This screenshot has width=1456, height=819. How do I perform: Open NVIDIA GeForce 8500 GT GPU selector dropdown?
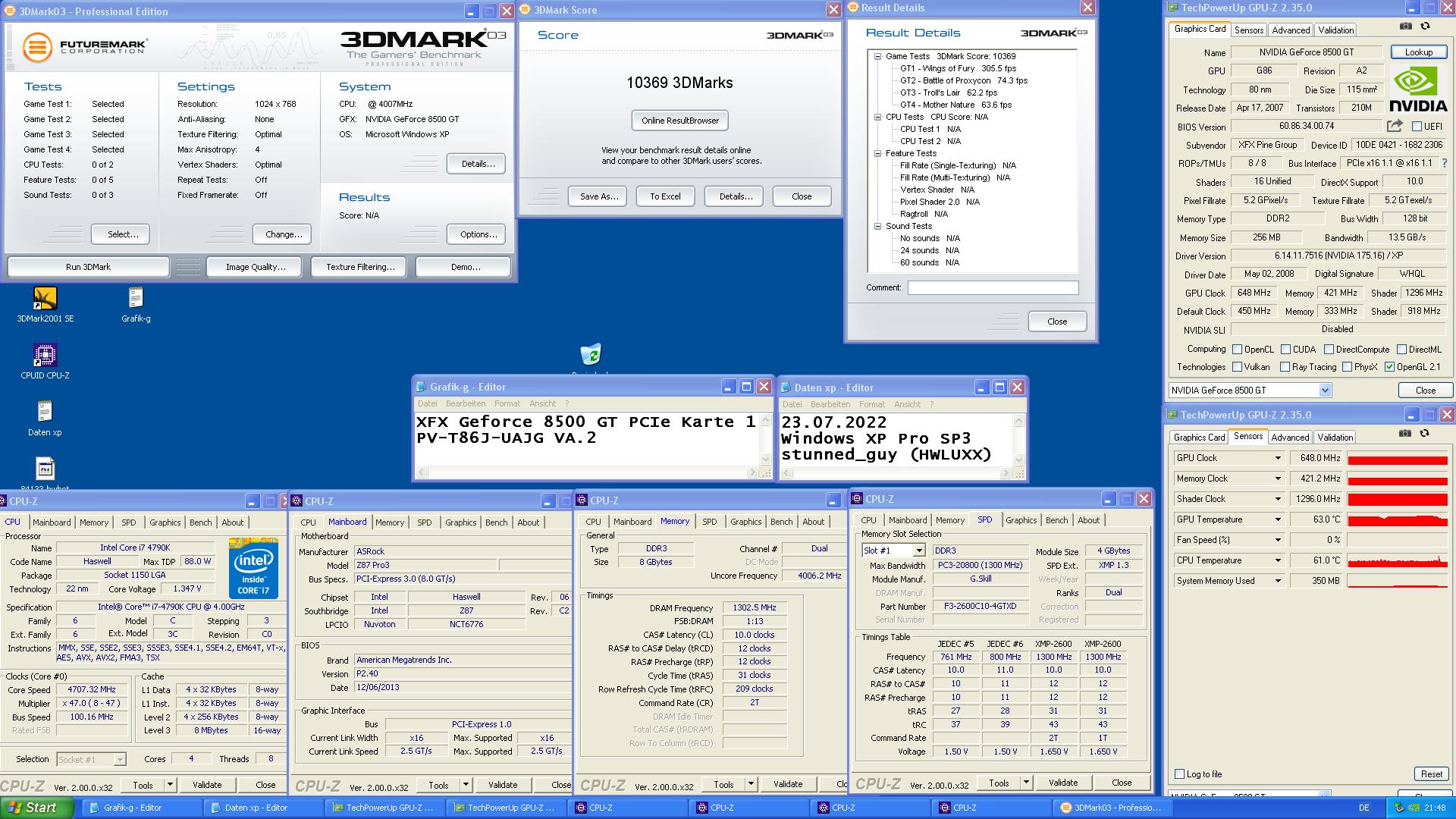pos(1325,391)
